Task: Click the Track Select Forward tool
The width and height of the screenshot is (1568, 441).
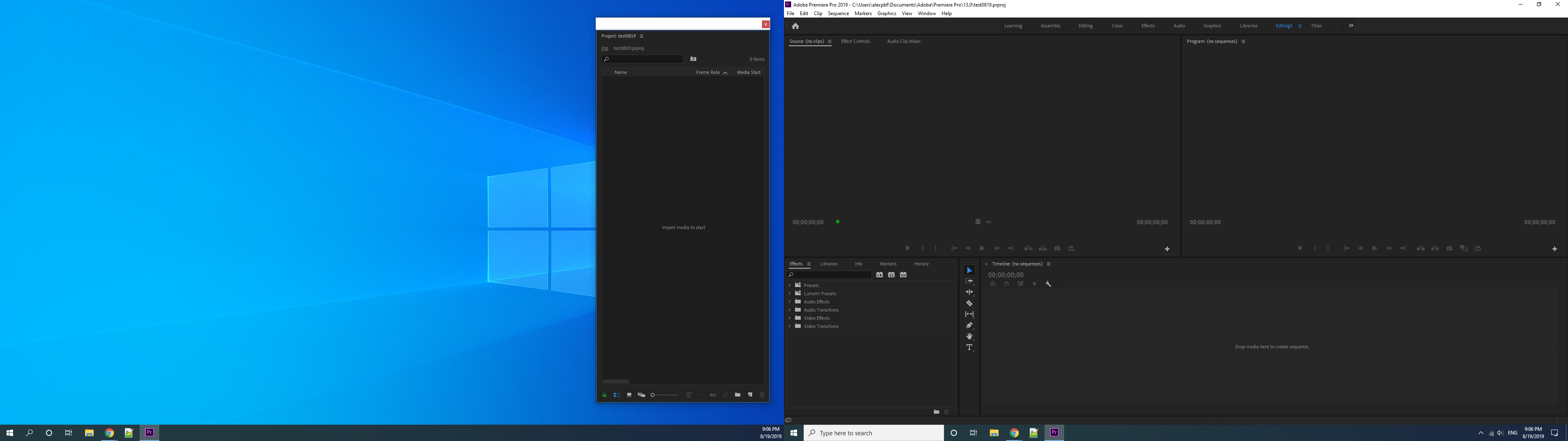Action: 968,280
